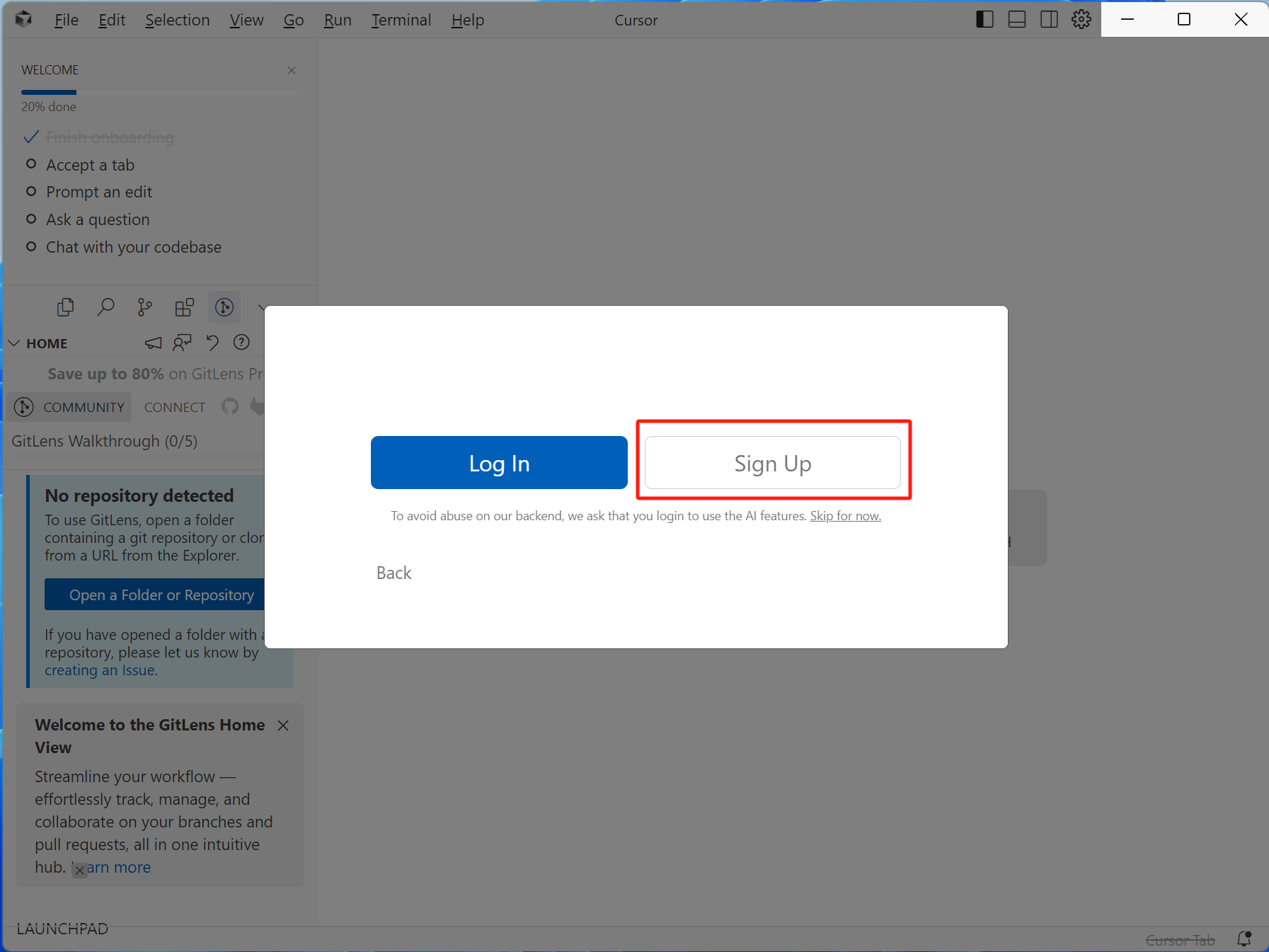Toggle the secondary side bar layout icon
The height and width of the screenshot is (952, 1269).
pyautogui.click(x=1049, y=20)
